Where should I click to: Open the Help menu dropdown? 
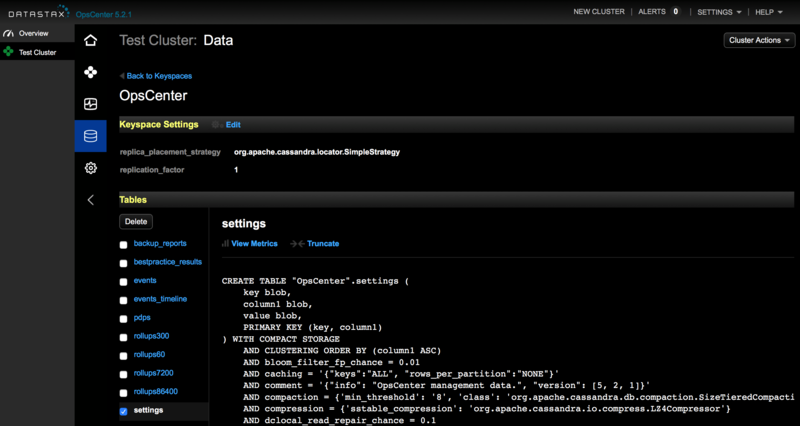click(769, 12)
